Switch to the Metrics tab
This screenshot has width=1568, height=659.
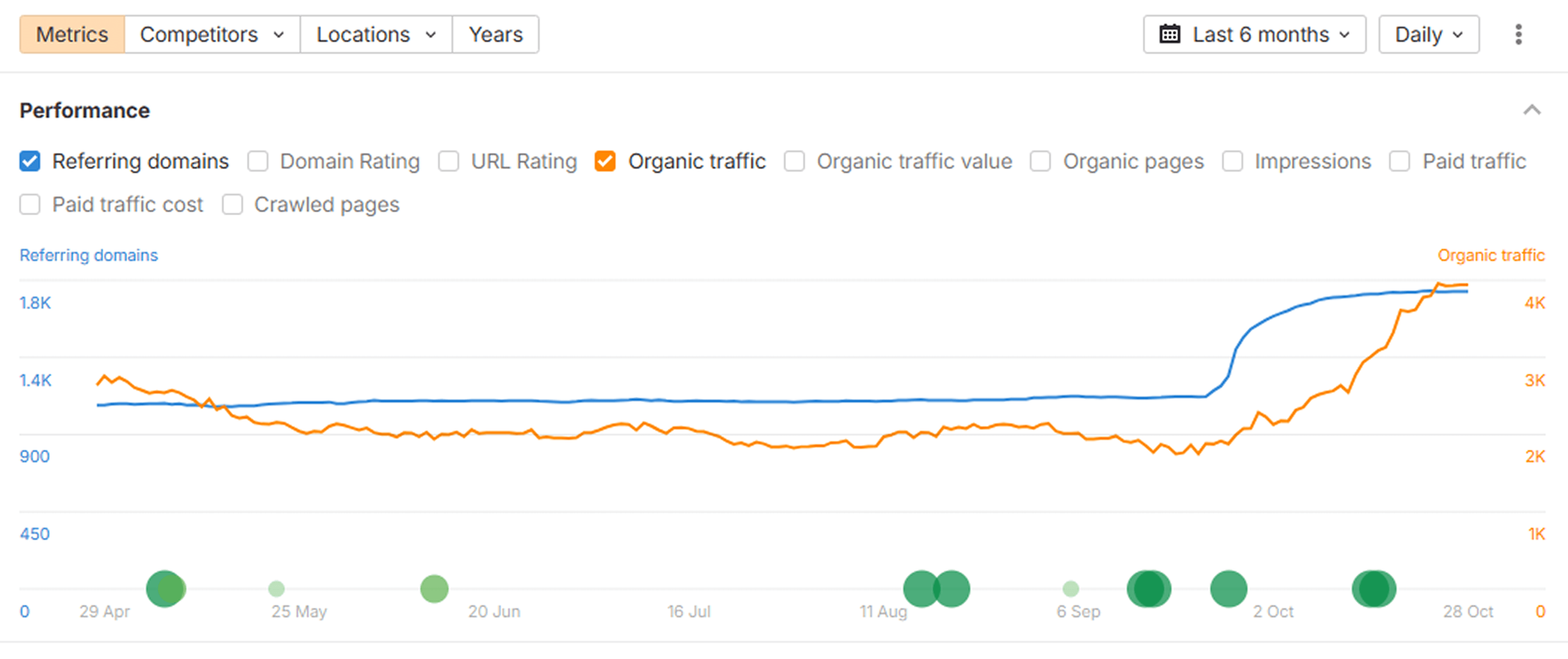point(72,35)
